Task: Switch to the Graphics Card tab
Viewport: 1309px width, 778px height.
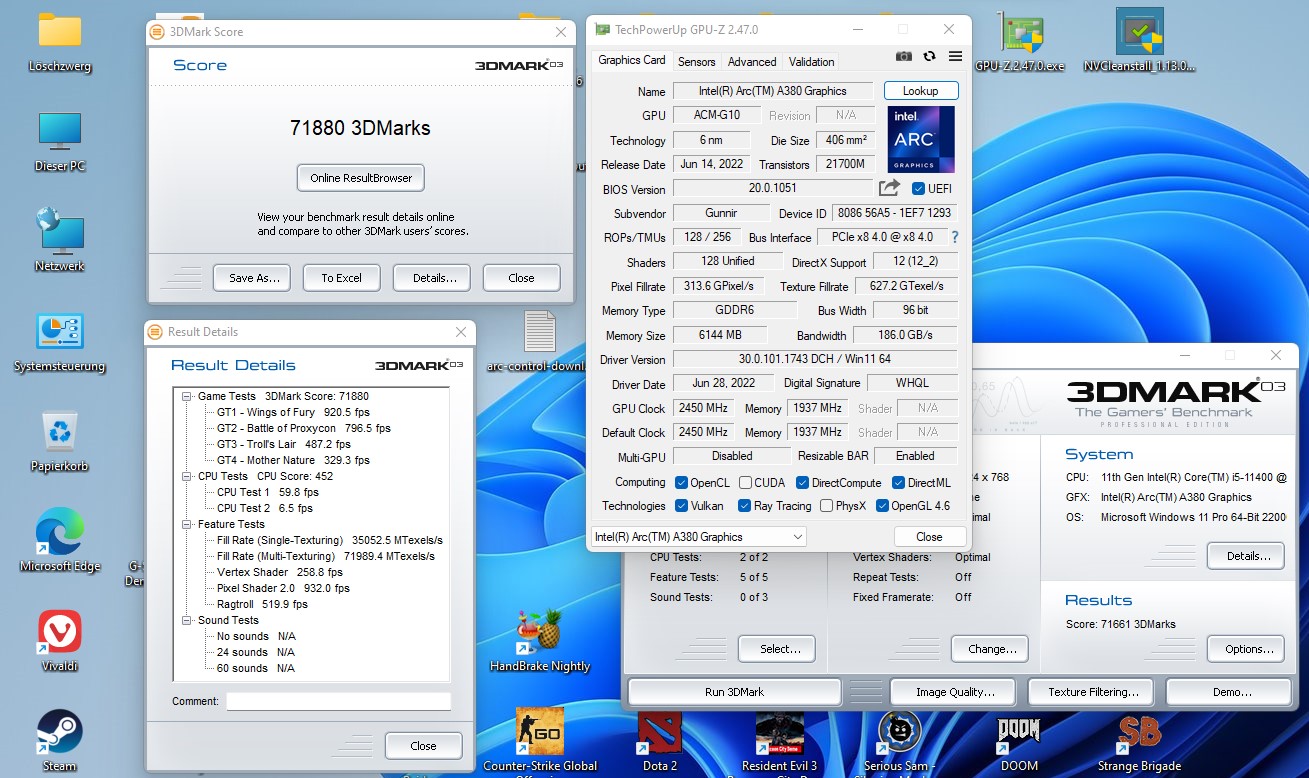Action: click(632, 60)
